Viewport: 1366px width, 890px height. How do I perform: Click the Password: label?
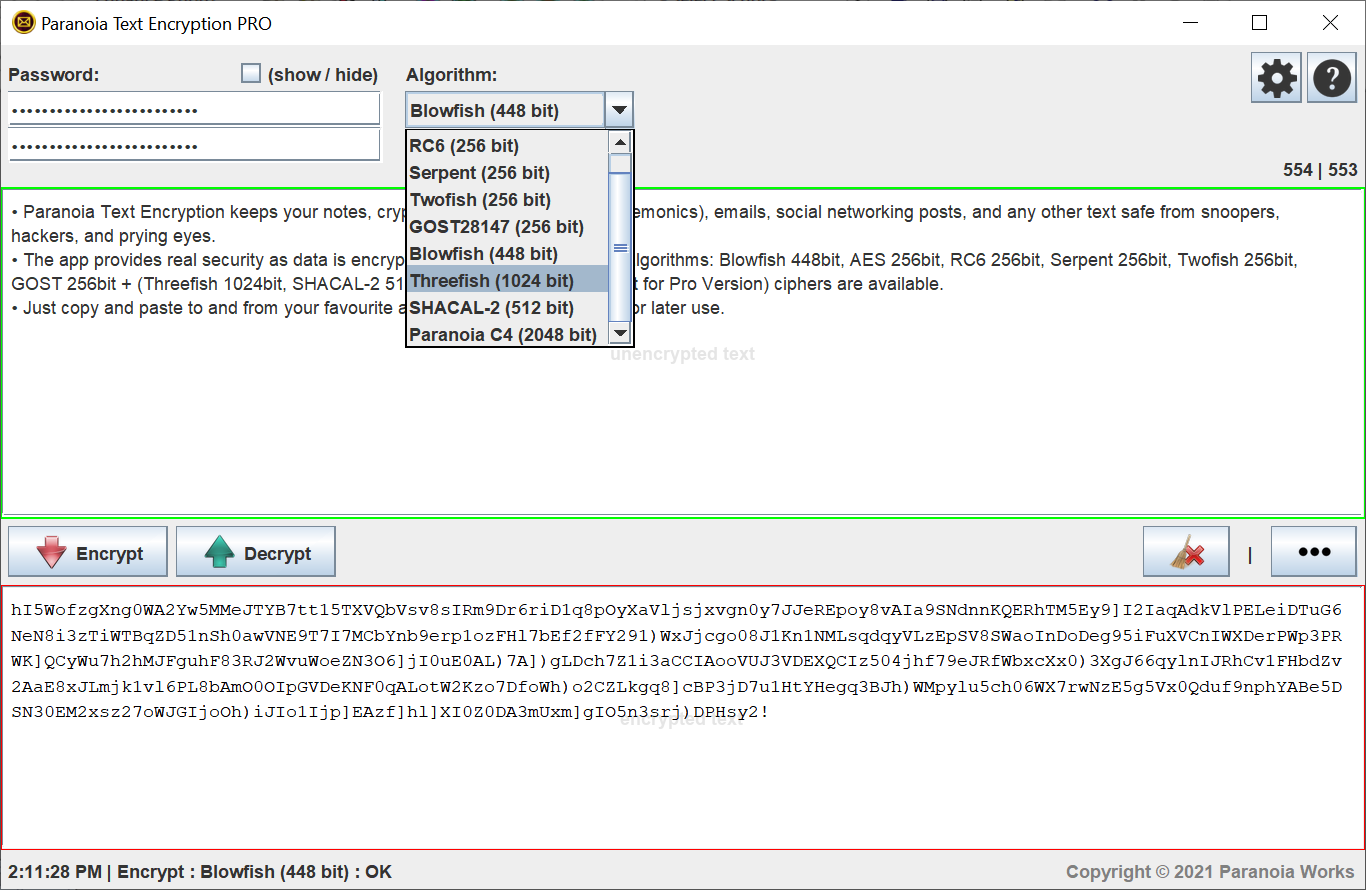[54, 75]
